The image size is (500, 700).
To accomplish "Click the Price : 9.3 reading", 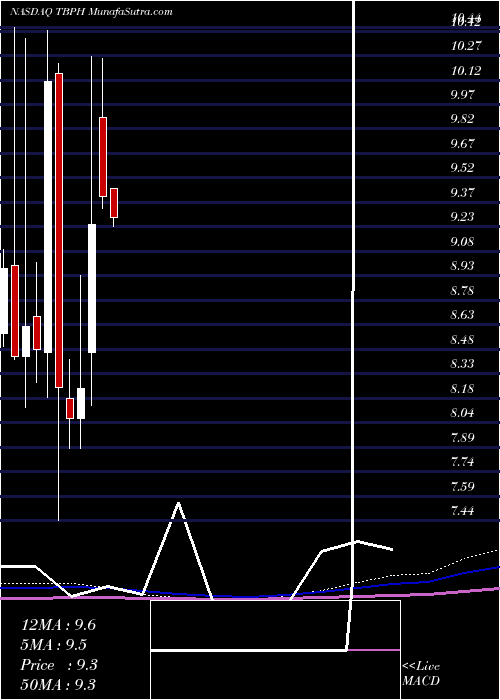I will (x=59, y=665).
